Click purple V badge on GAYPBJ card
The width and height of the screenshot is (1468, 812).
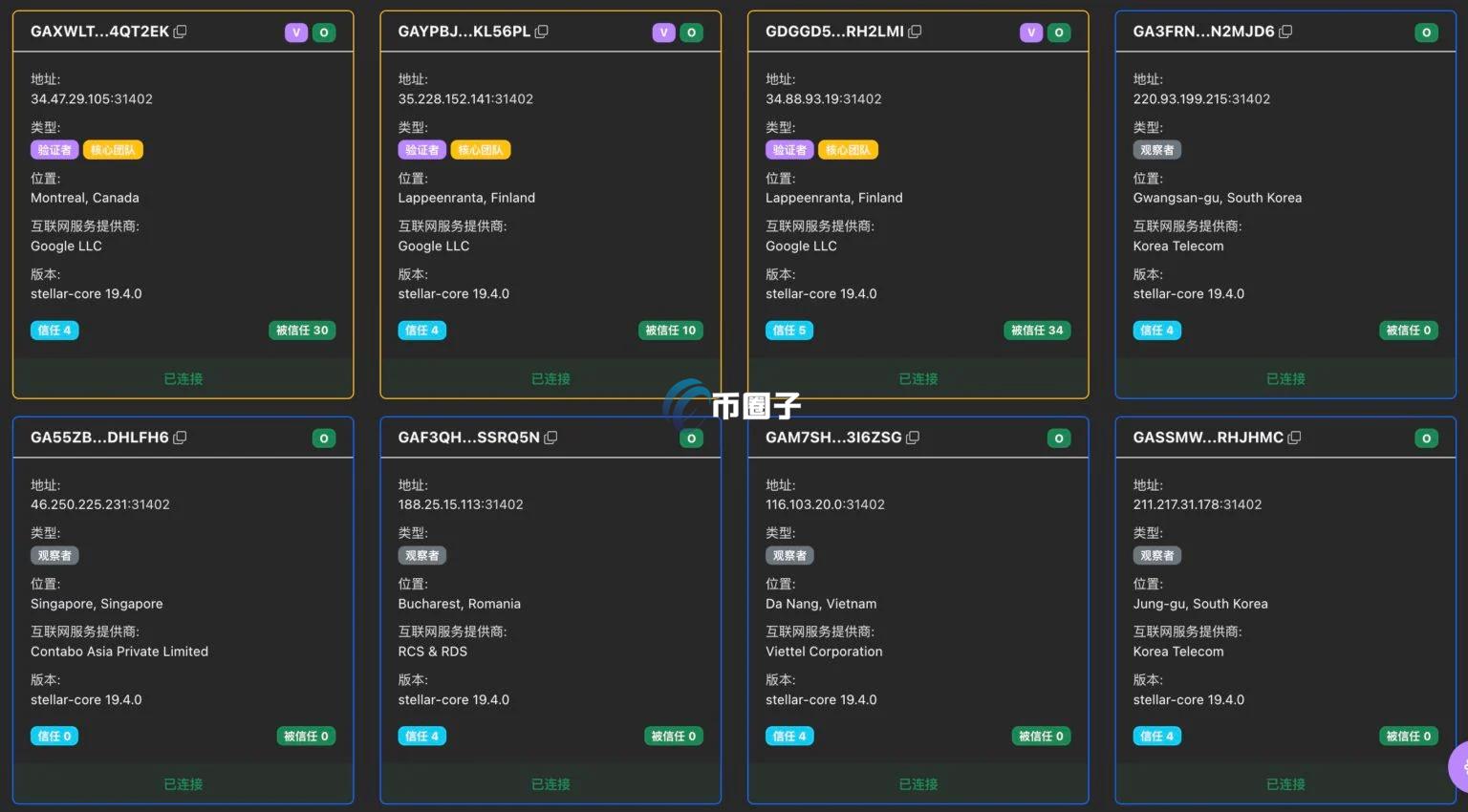click(663, 32)
